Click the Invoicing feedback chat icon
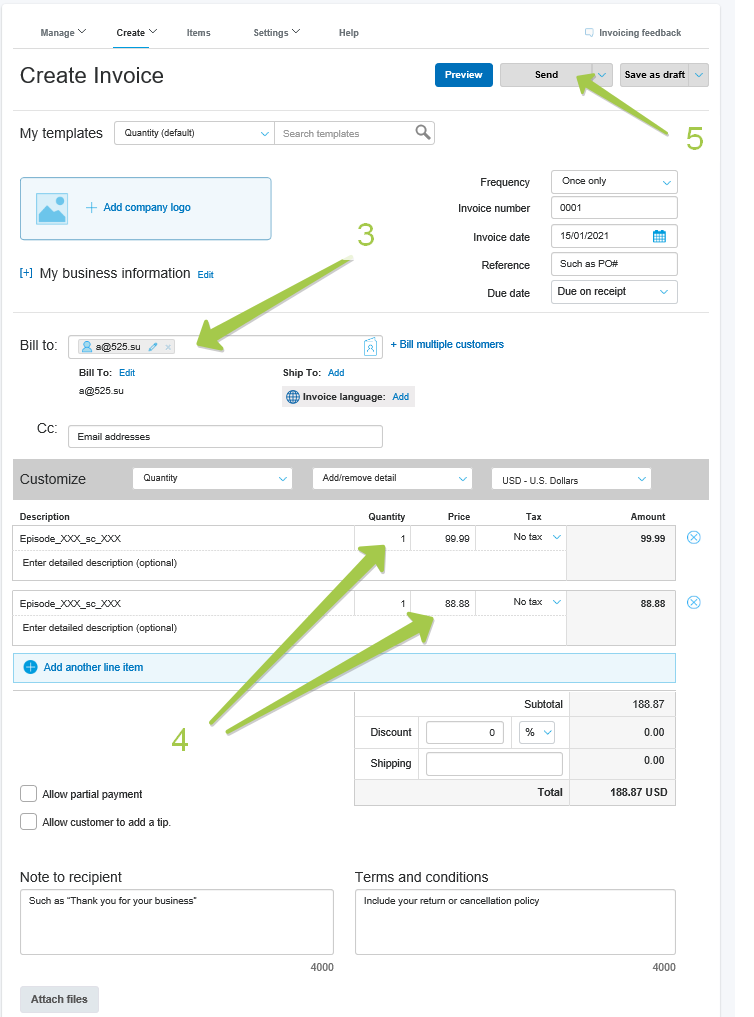The width and height of the screenshot is (754, 1017). coord(589,33)
